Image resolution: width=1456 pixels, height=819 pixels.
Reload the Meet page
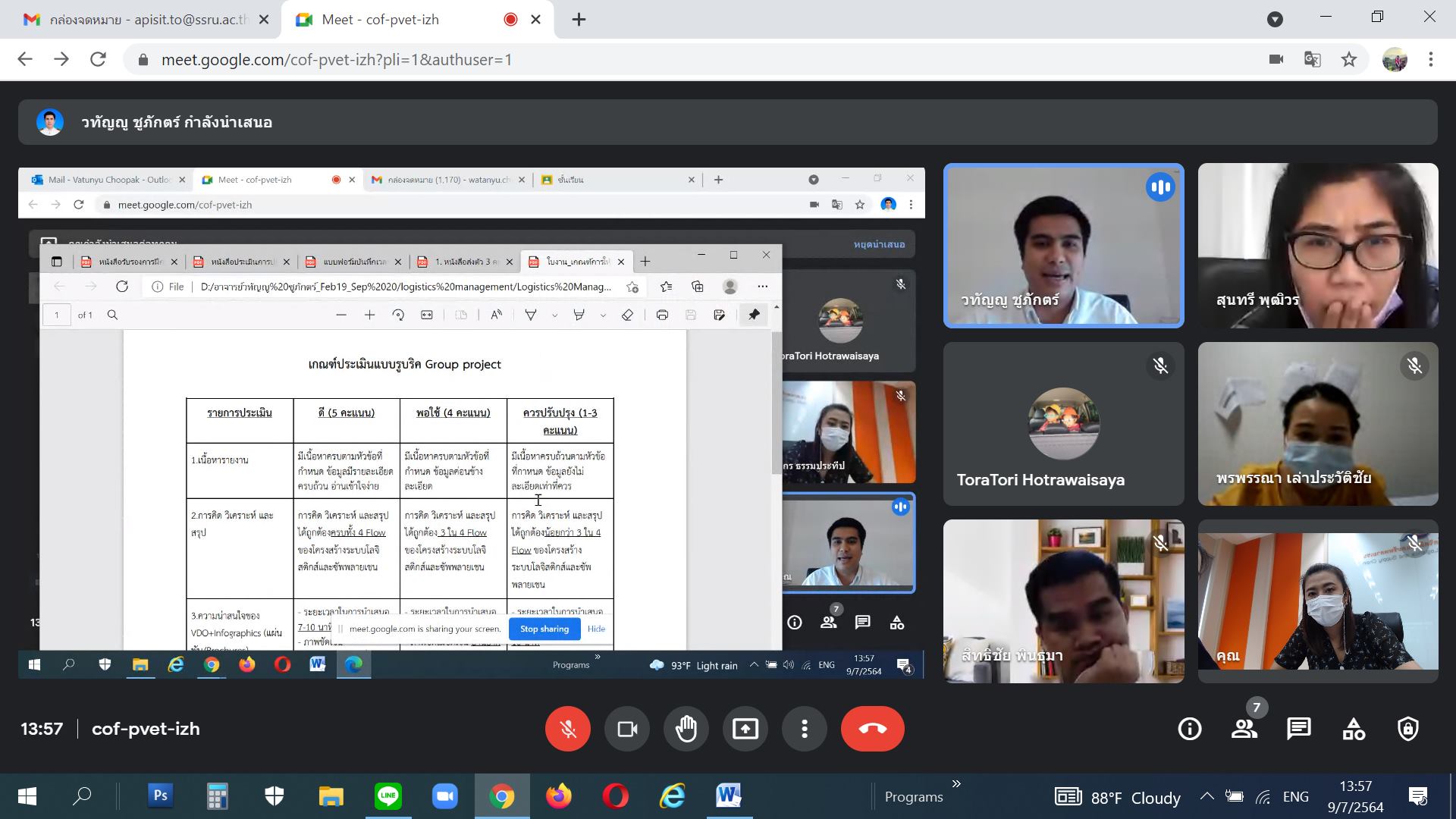(x=98, y=59)
